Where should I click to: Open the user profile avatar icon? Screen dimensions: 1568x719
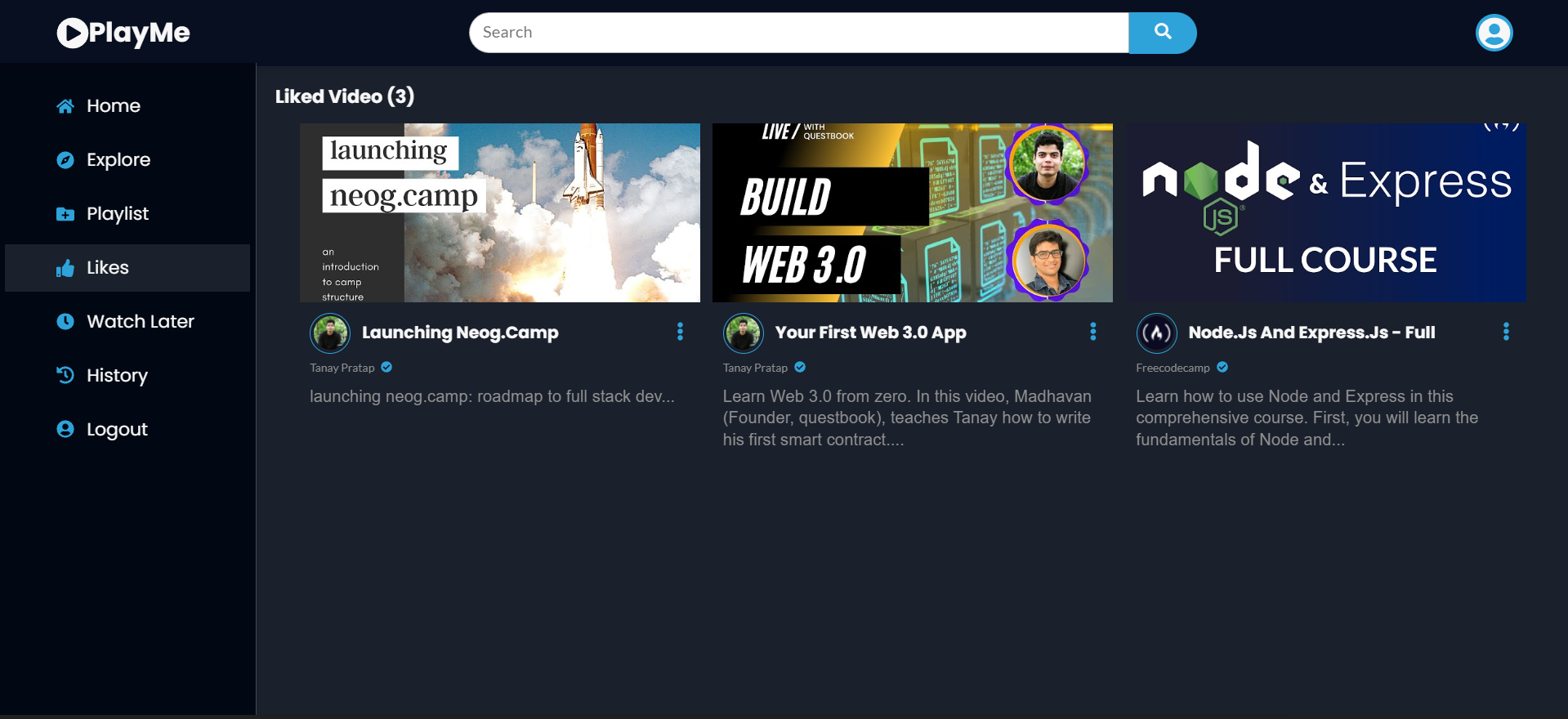(x=1494, y=33)
